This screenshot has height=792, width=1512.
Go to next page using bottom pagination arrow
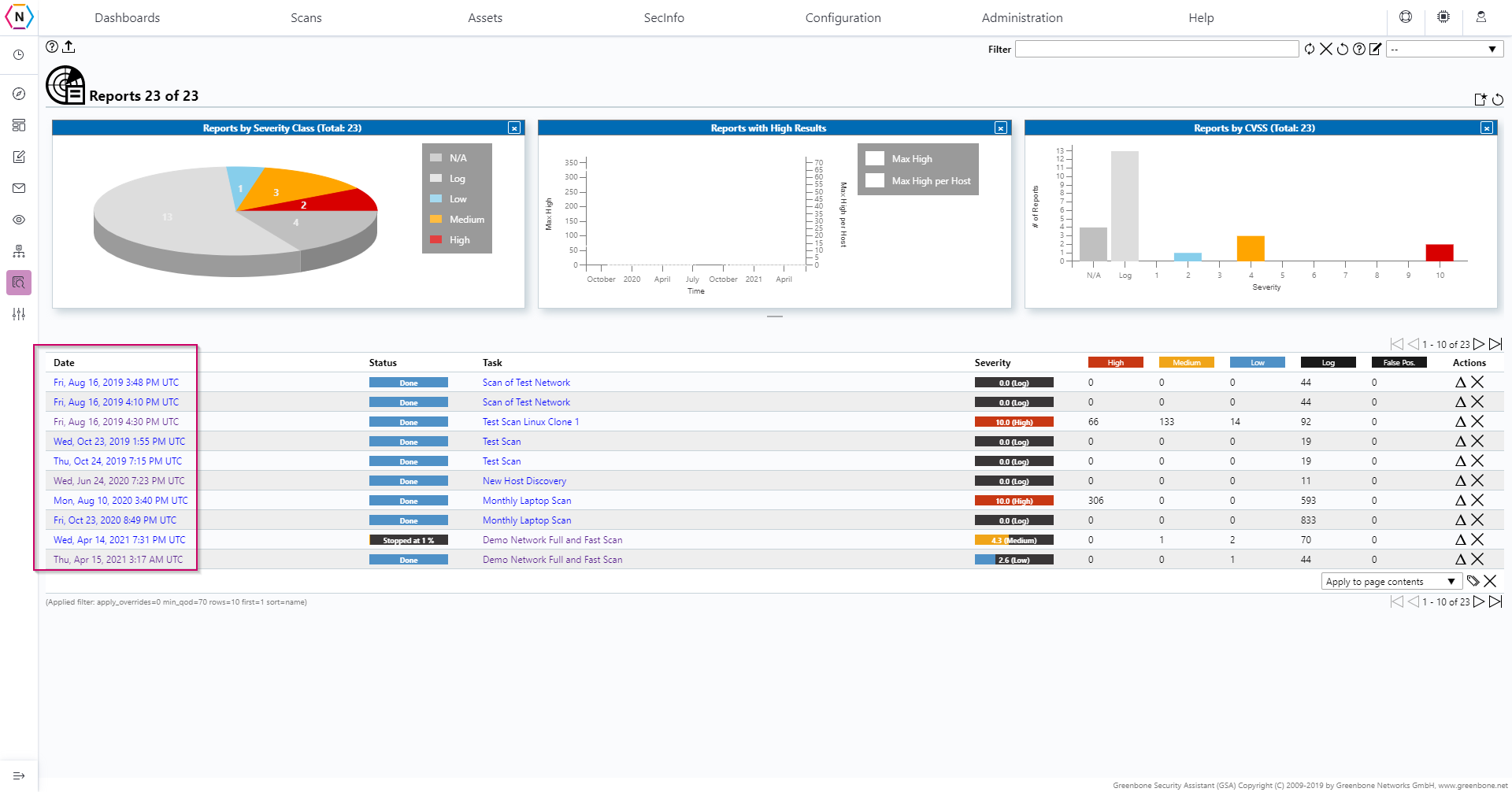[1479, 601]
